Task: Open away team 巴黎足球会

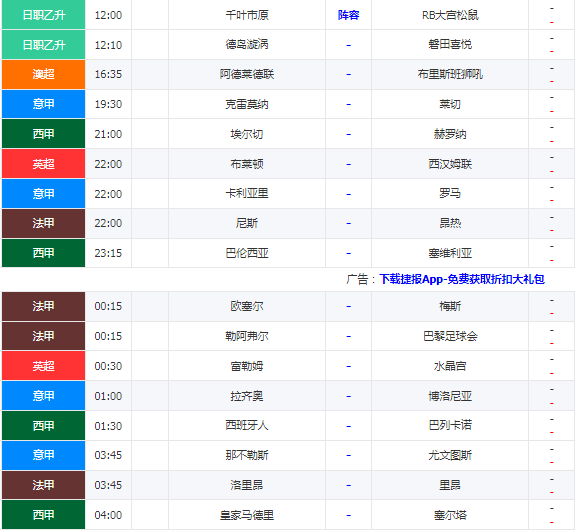Action: (450, 336)
